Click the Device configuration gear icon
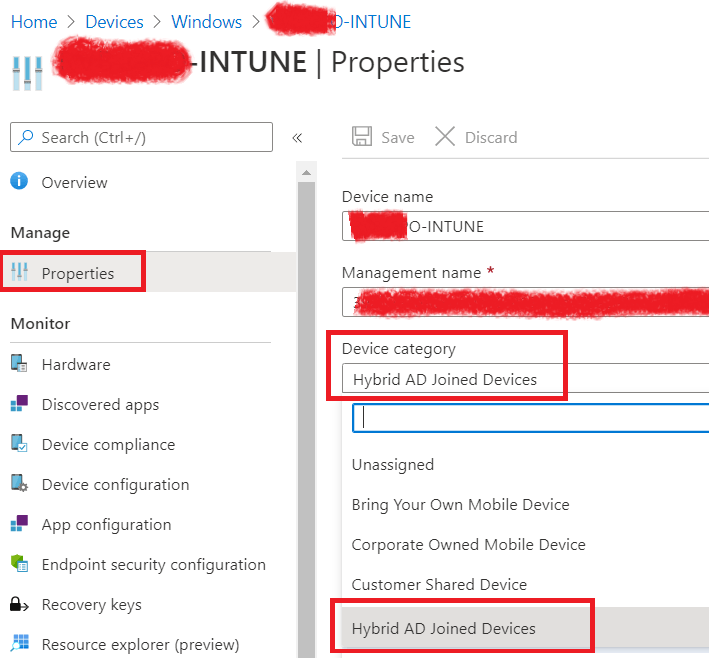This screenshot has height=658, width=709. click(x=19, y=483)
